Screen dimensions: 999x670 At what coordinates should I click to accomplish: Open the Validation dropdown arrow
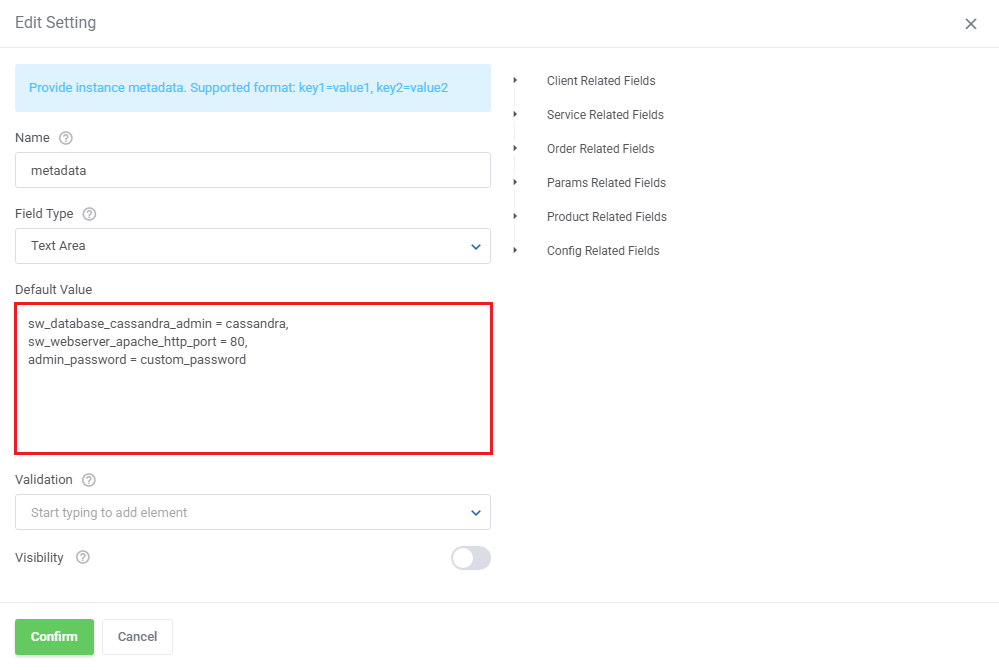(475, 513)
